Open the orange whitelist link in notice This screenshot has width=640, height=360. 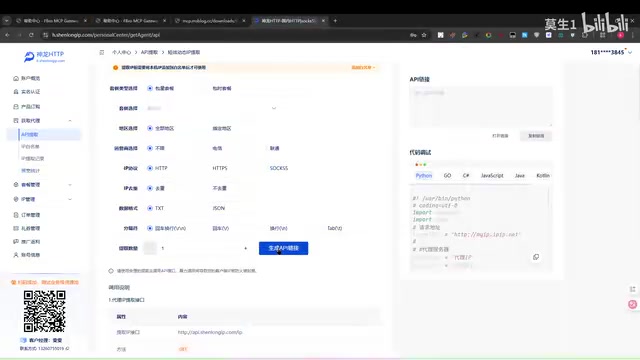pyautogui.click(x=363, y=67)
